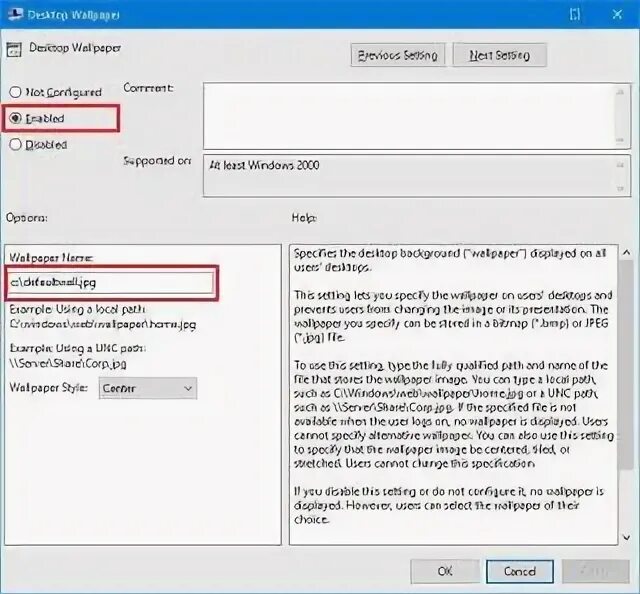Click the Supported on box up arrow
Viewport: 640px width, 594px height.
tap(620, 165)
